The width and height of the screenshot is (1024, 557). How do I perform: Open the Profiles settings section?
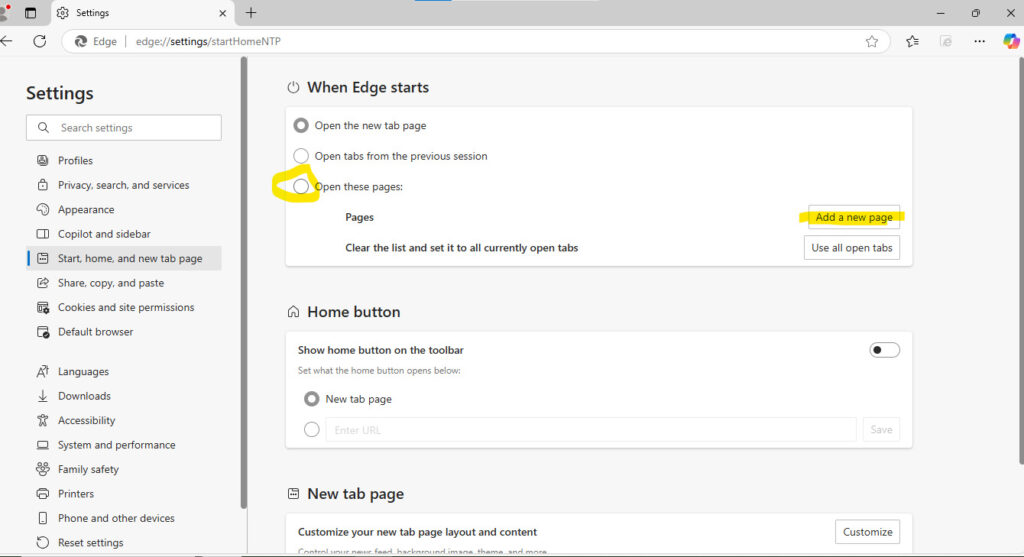point(124,160)
